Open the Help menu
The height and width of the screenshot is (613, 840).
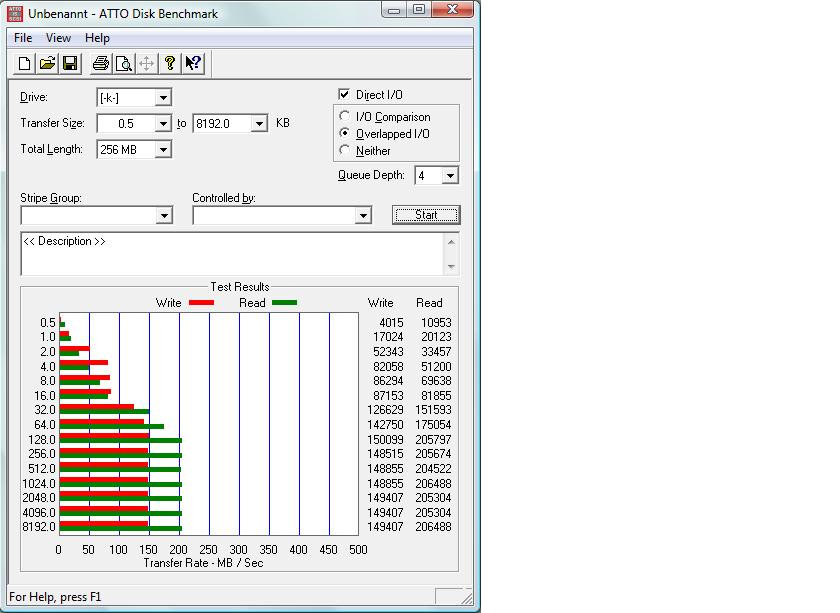(97, 38)
